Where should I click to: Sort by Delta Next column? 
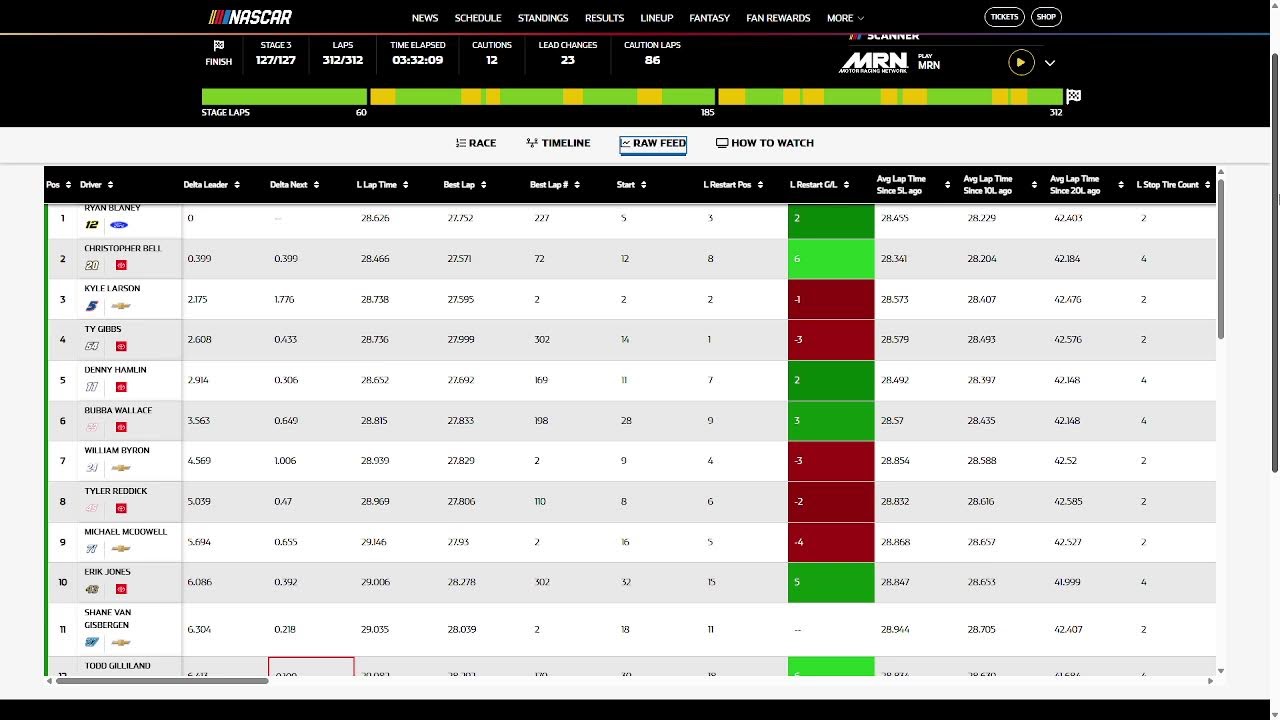(x=295, y=185)
